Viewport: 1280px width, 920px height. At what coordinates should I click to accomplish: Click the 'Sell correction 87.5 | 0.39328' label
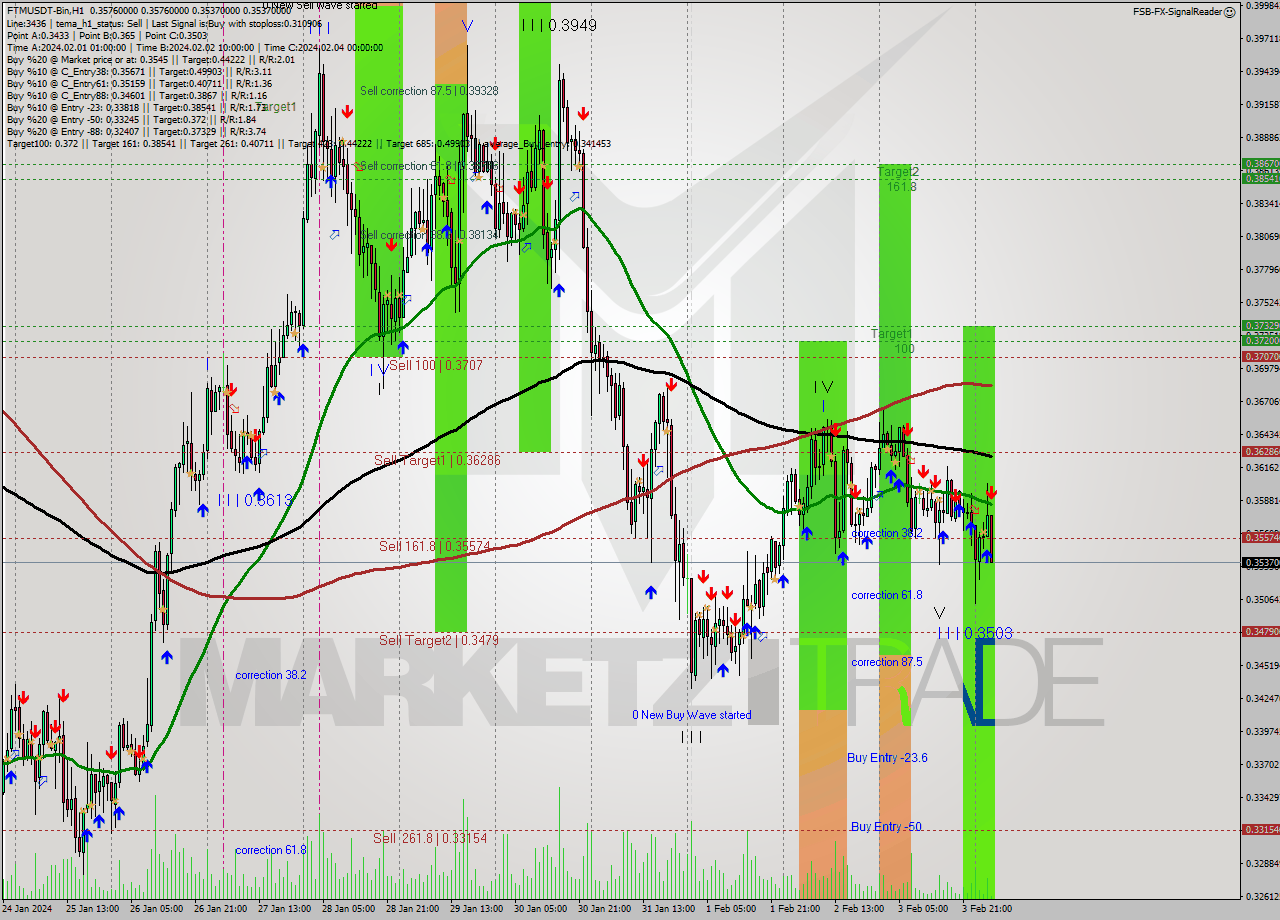click(x=429, y=90)
